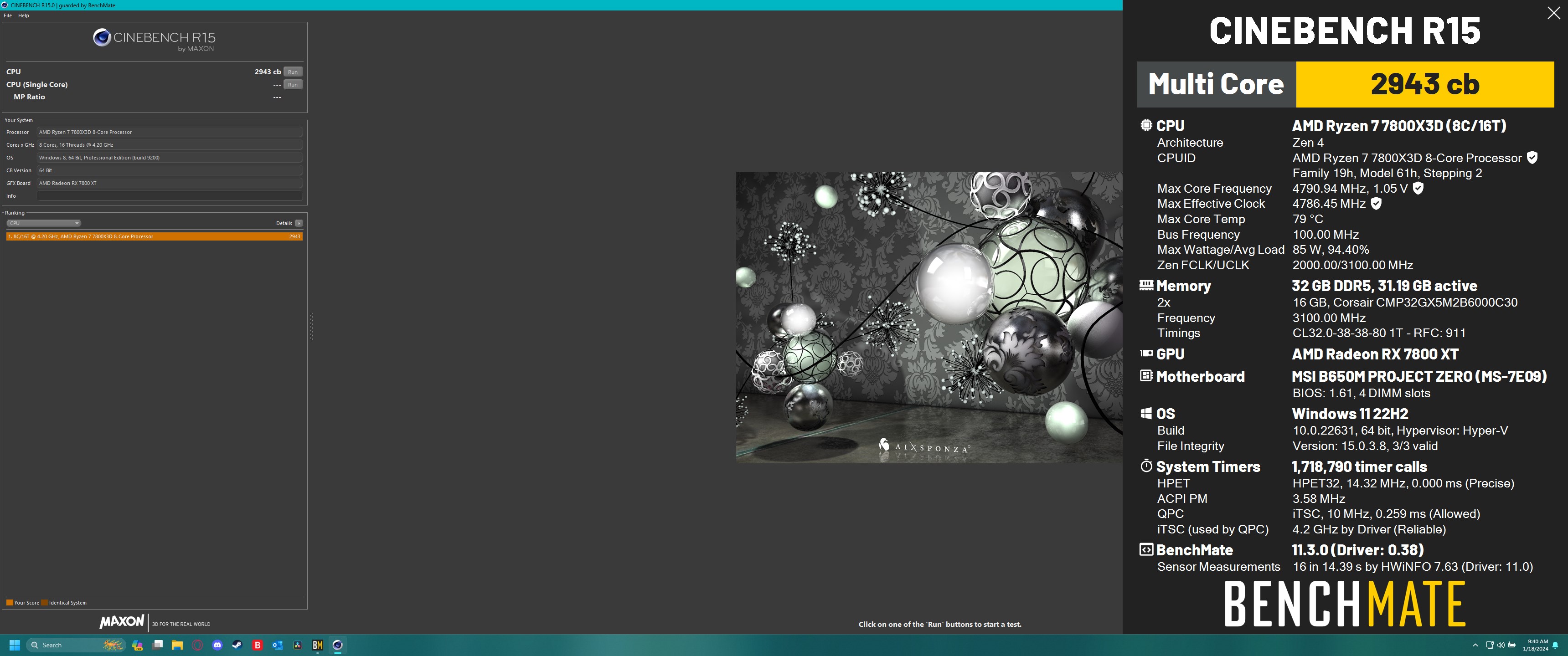
Task: Open Task View from the taskbar
Action: pos(158,645)
